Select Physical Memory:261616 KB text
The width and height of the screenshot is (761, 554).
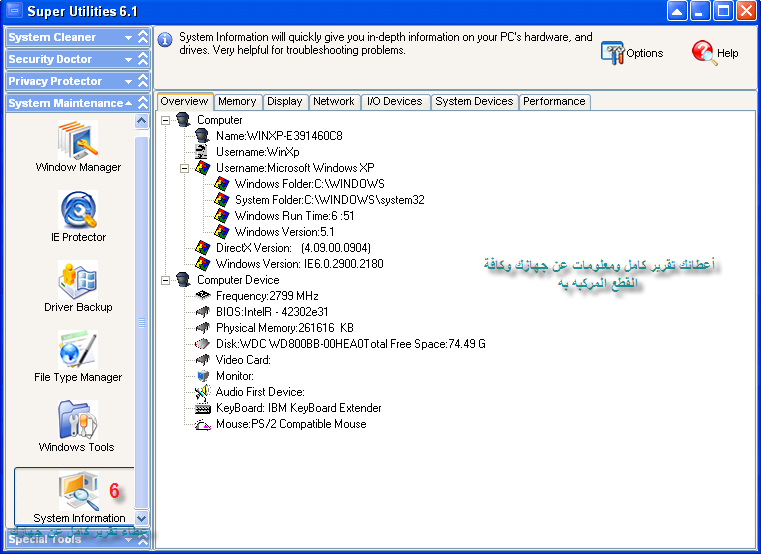[x=284, y=328]
